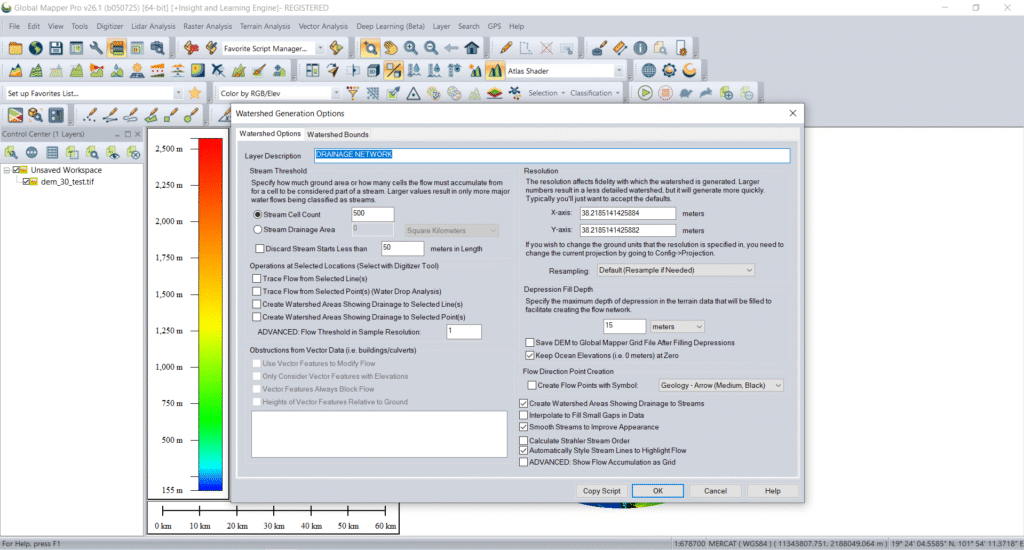Click the create point feature pencil icon
The height and width of the screenshot is (550, 1024).
90,116
